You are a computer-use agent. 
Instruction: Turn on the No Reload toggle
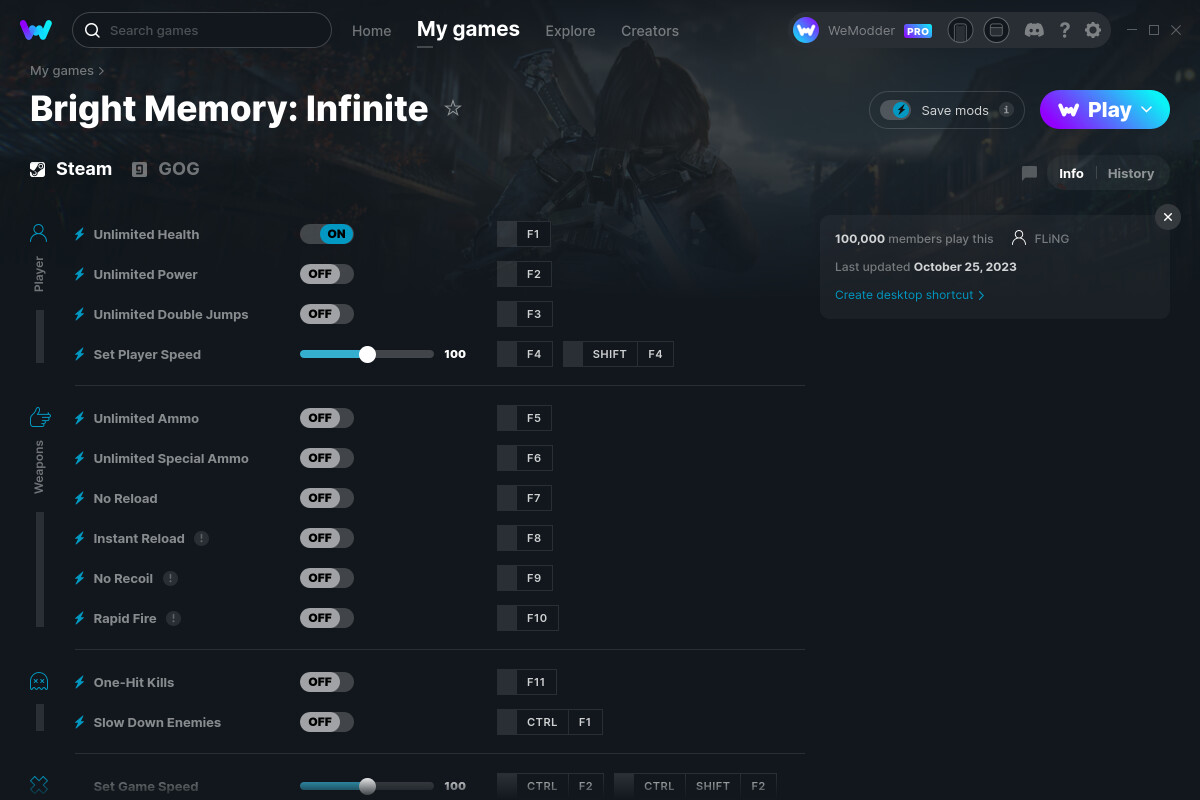pos(327,497)
